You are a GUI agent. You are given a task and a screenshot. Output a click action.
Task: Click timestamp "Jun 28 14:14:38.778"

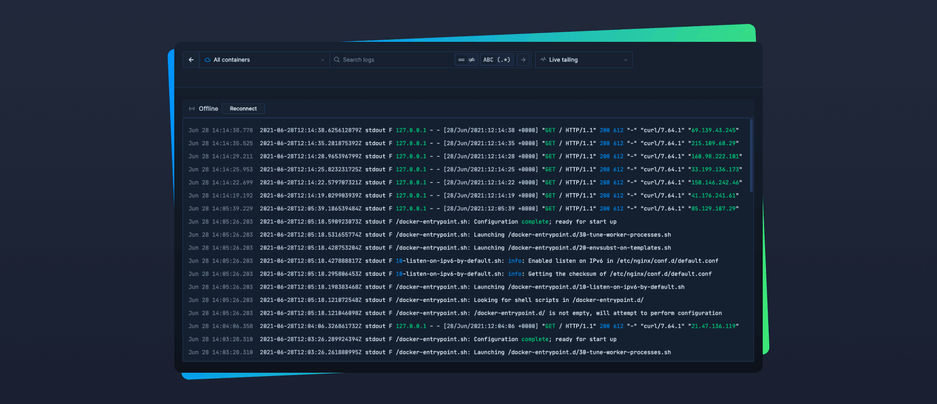pyautogui.click(x=221, y=130)
